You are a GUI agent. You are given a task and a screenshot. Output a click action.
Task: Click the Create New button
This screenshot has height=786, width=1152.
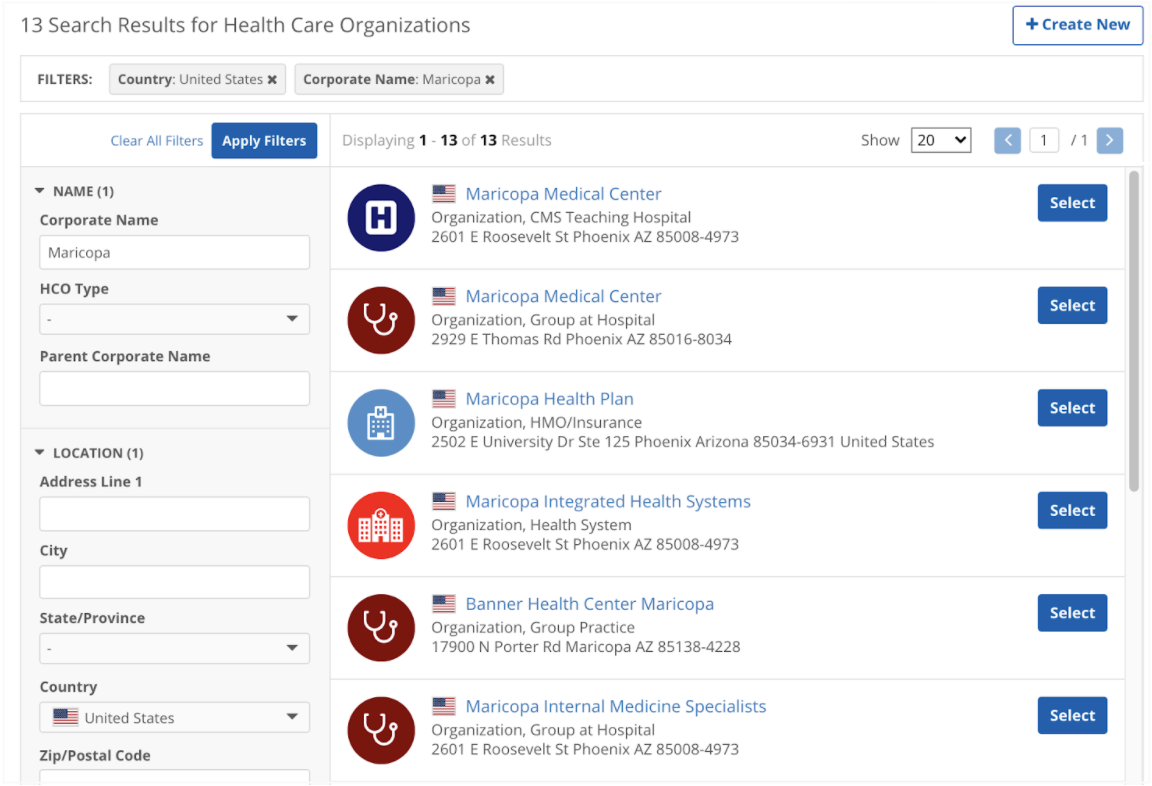[x=1077, y=25]
